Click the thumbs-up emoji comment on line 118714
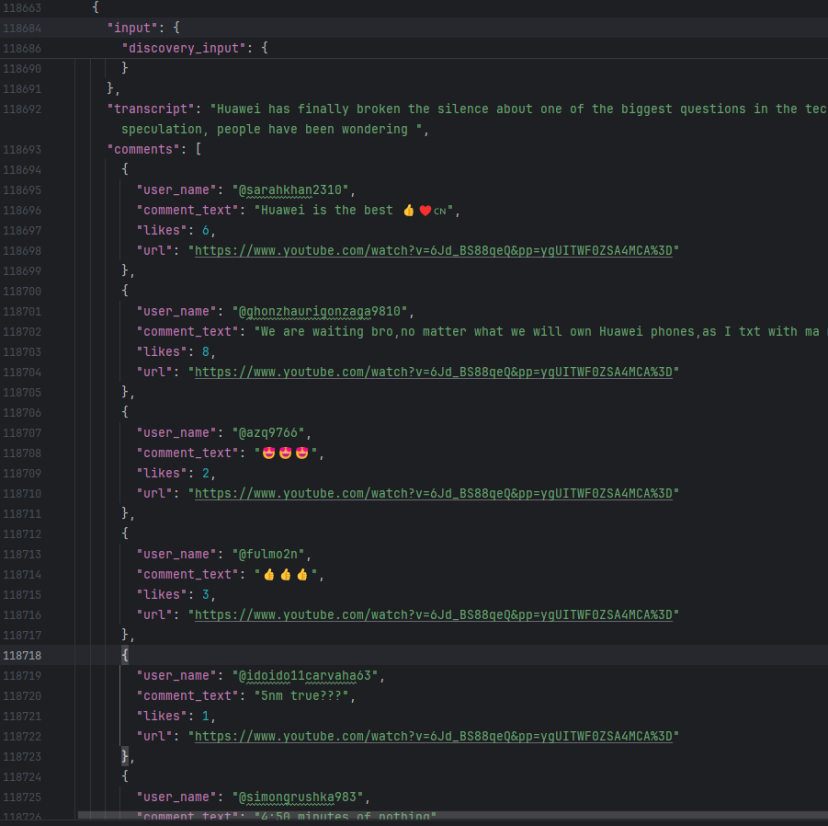 click(285, 574)
